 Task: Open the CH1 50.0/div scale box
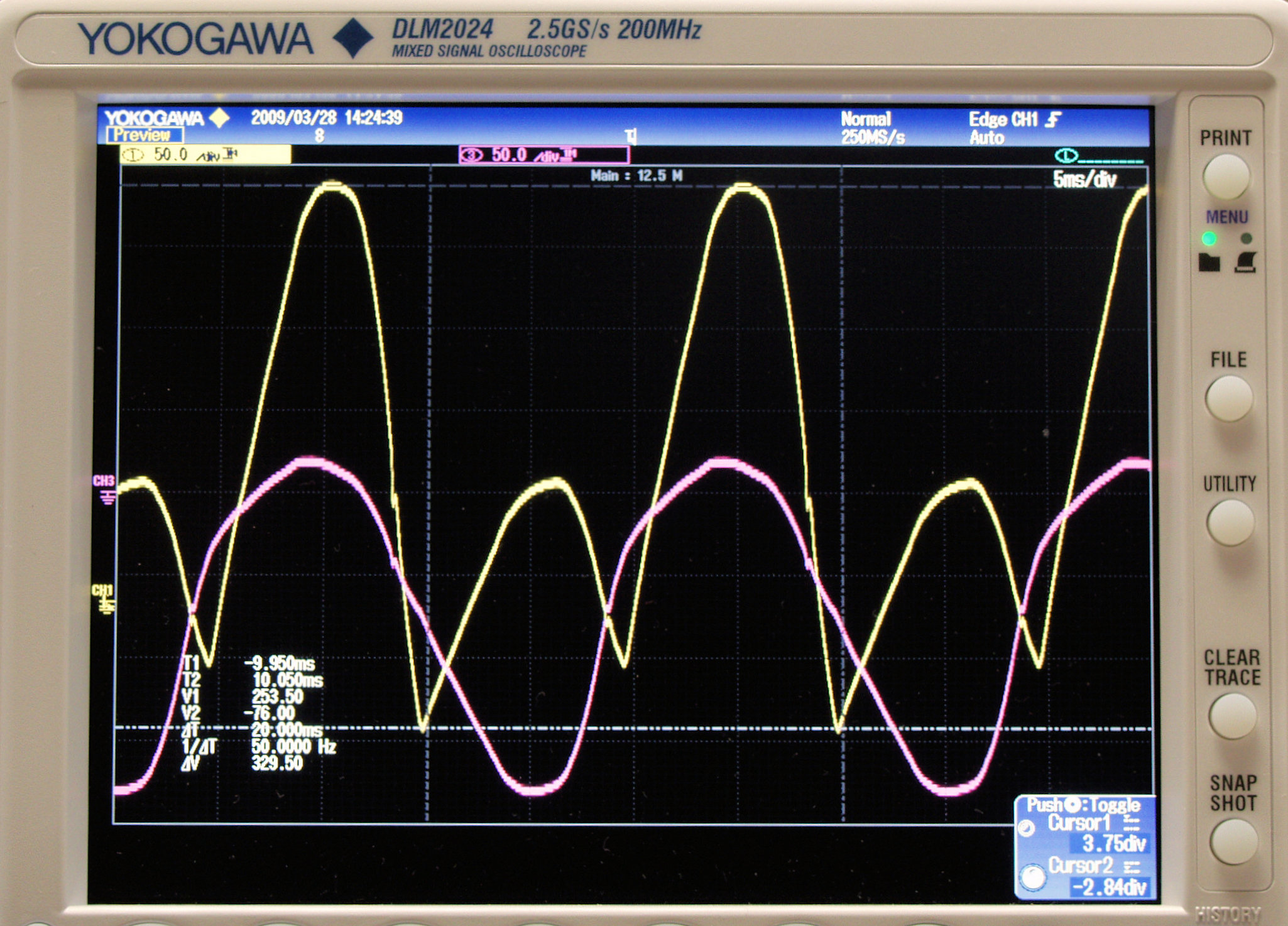[x=205, y=155]
